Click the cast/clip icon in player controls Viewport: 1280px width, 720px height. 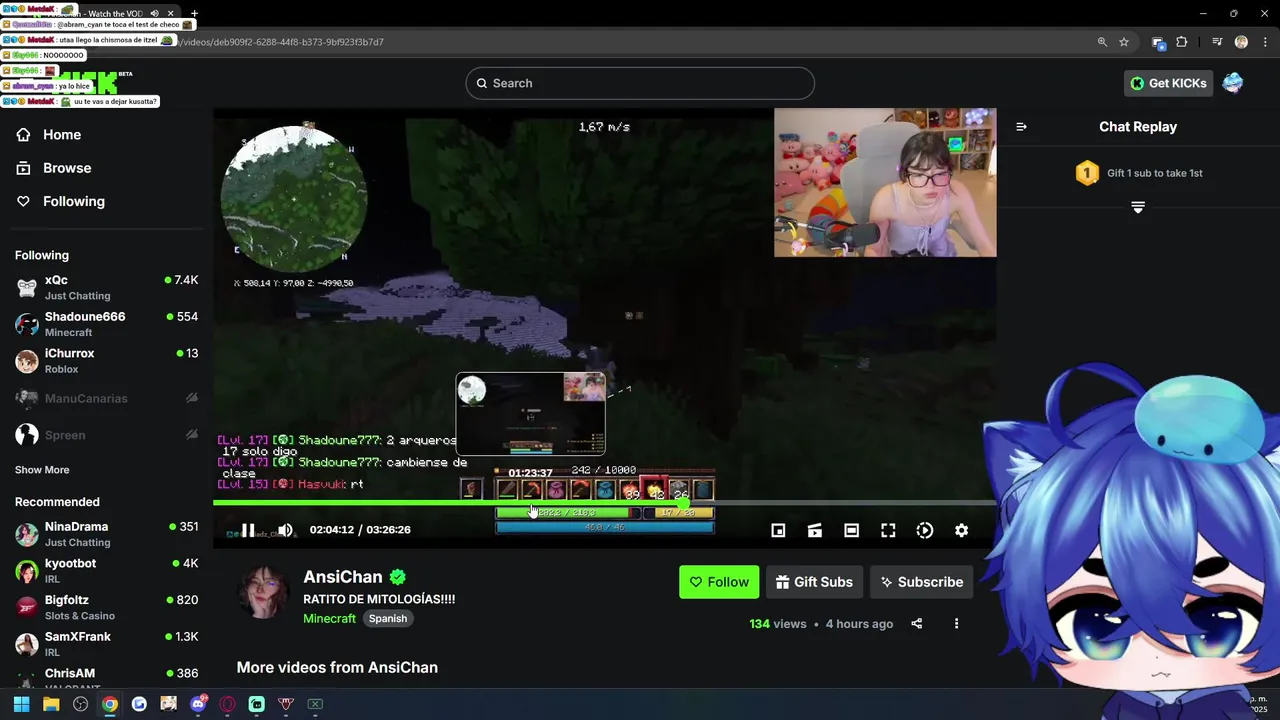[x=815, y=531]
